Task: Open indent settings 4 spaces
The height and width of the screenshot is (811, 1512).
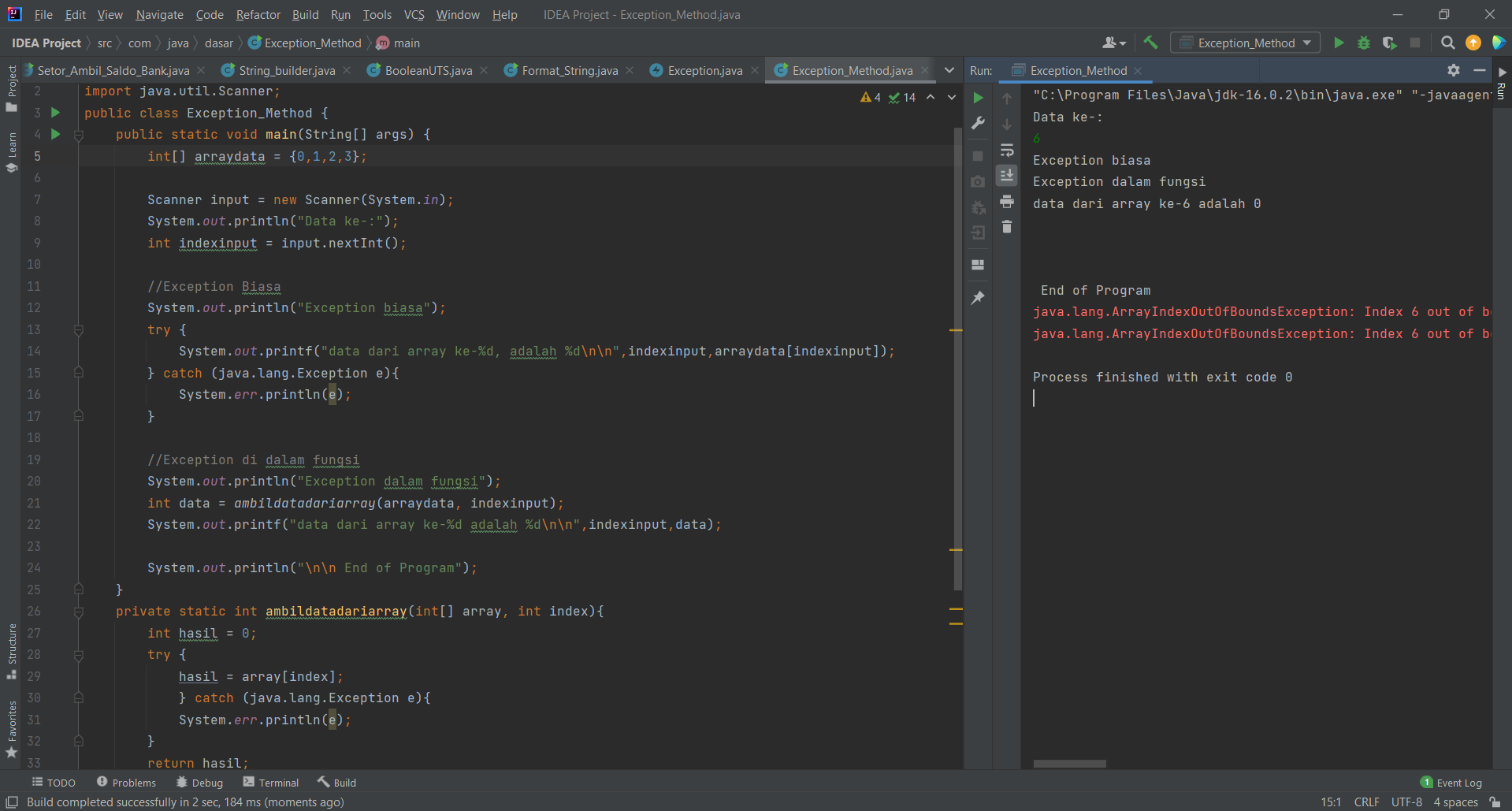Action: (1455, 802)
